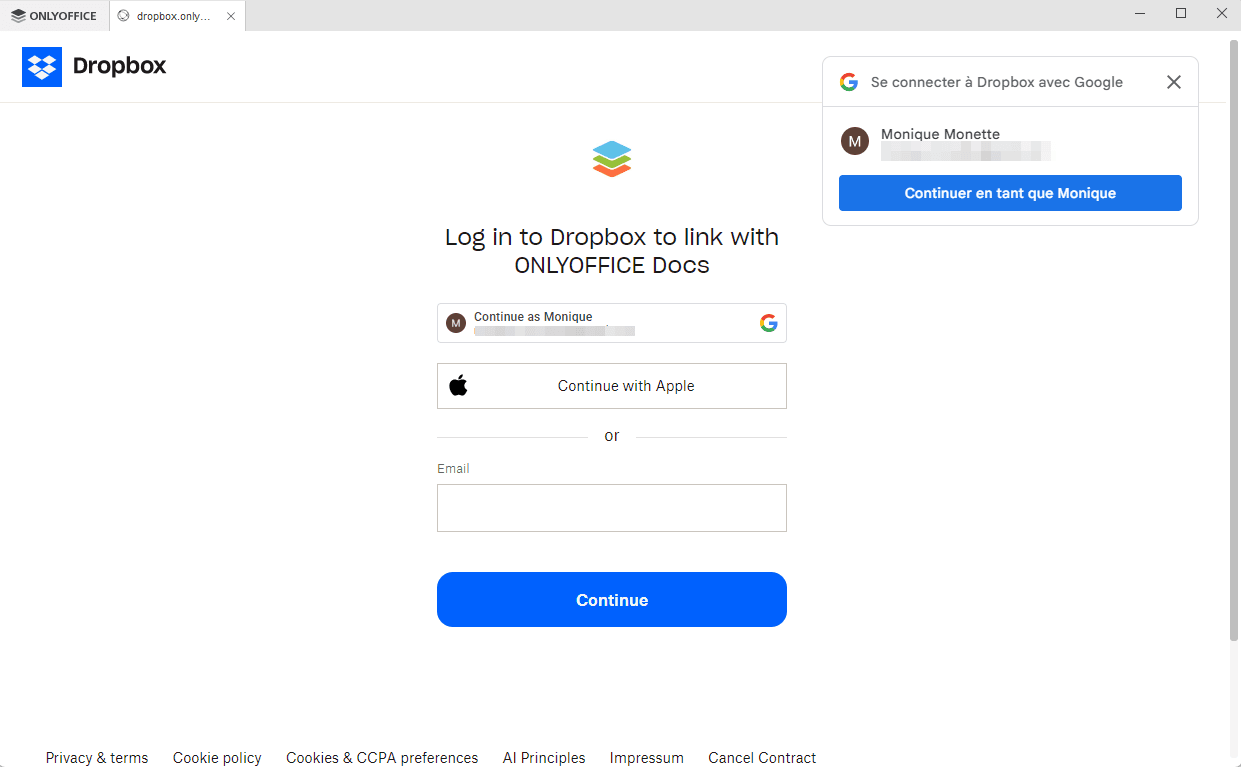Viewport: 1241px width, 767px height.
Task: Click the avatar icon on the Continue as Monique row
Action: (456, 322)
